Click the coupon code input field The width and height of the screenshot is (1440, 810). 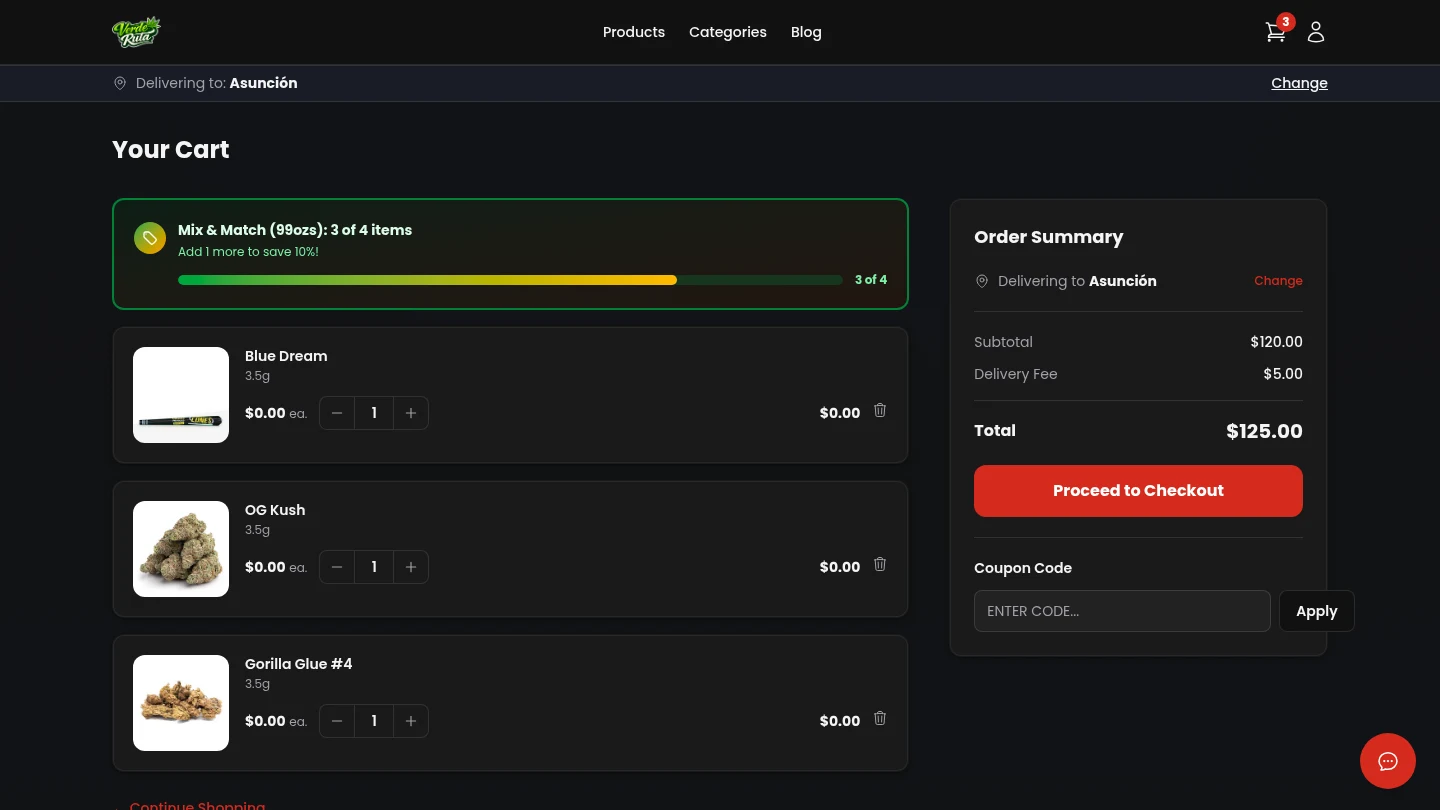1122,611
